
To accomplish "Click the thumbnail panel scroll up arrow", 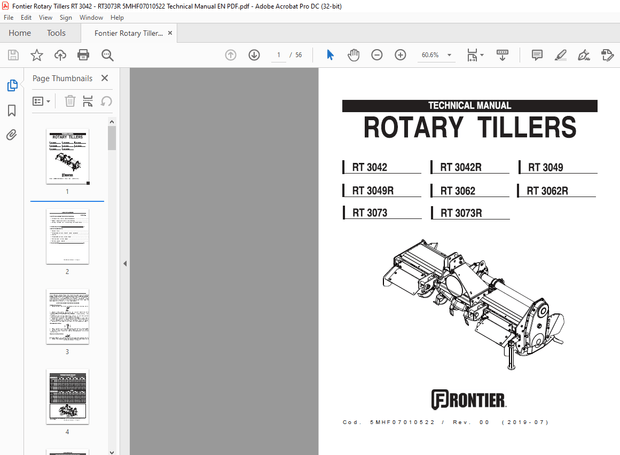I will (112, 122).
